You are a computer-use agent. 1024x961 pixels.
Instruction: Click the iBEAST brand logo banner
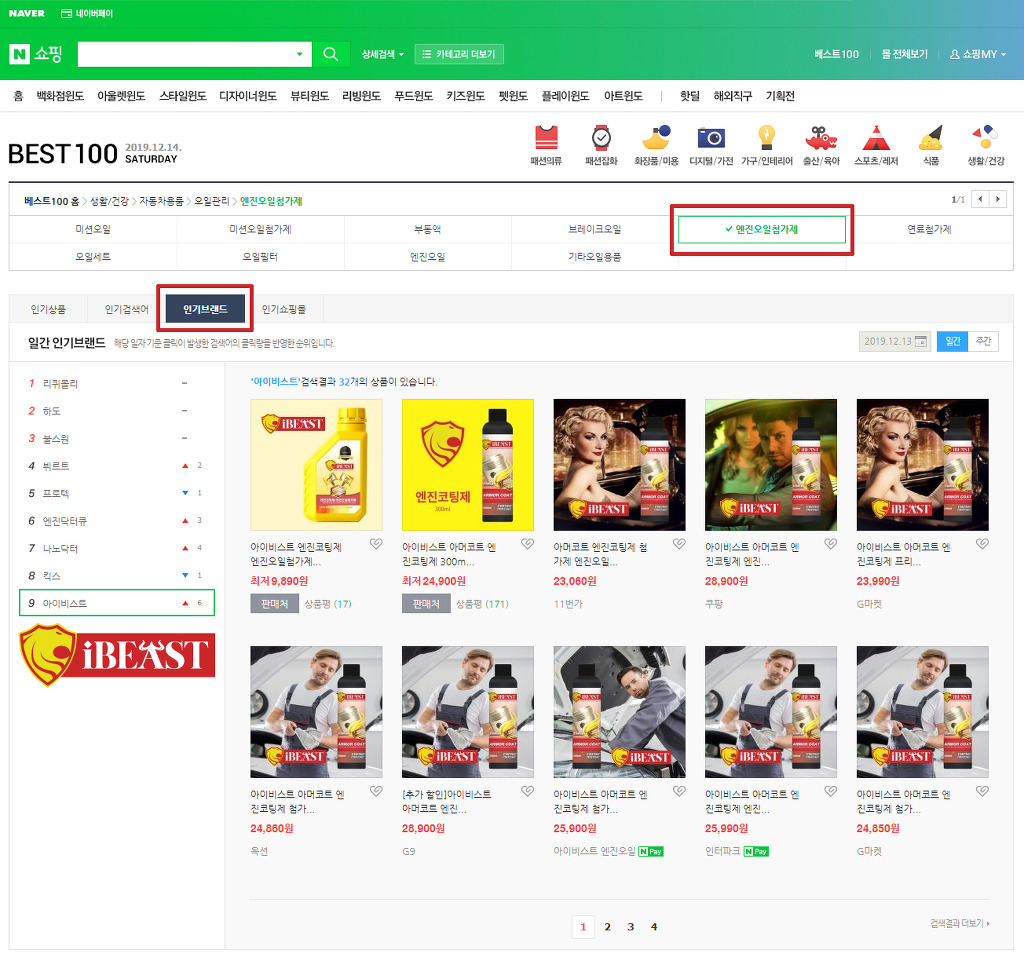[x=117, y=655]
